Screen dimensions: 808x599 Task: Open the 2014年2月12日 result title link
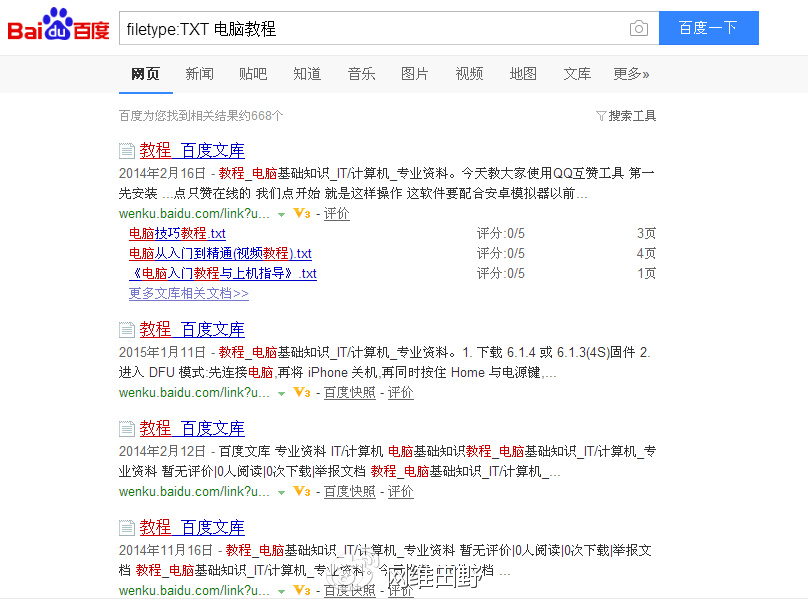pos(192,428)
